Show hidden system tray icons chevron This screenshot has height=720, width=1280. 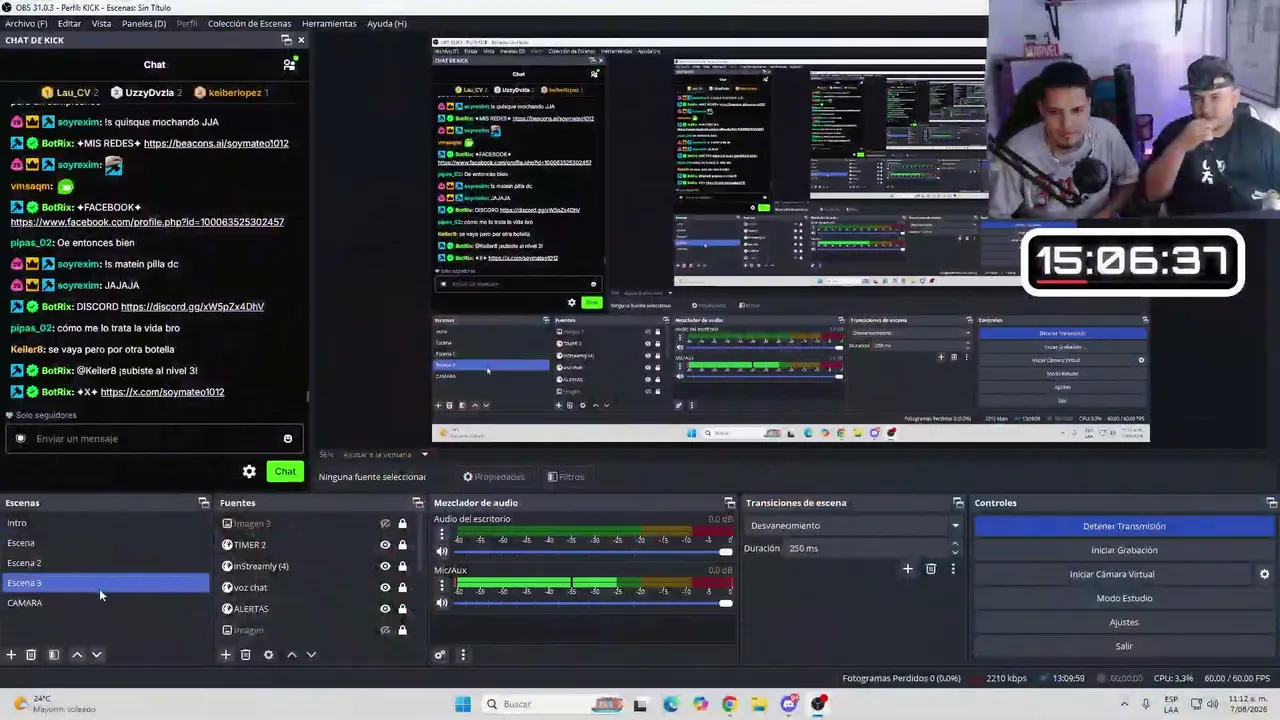tap(1124, 704)
